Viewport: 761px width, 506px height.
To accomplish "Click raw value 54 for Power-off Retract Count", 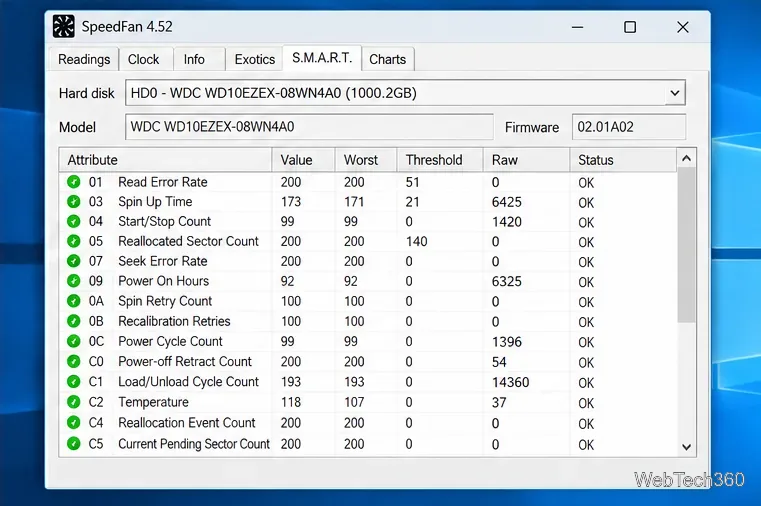I will point(499,362).
